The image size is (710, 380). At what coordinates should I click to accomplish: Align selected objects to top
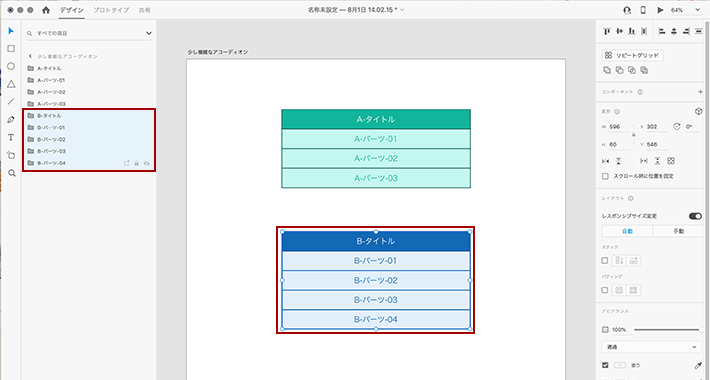[x=607, y=31]
